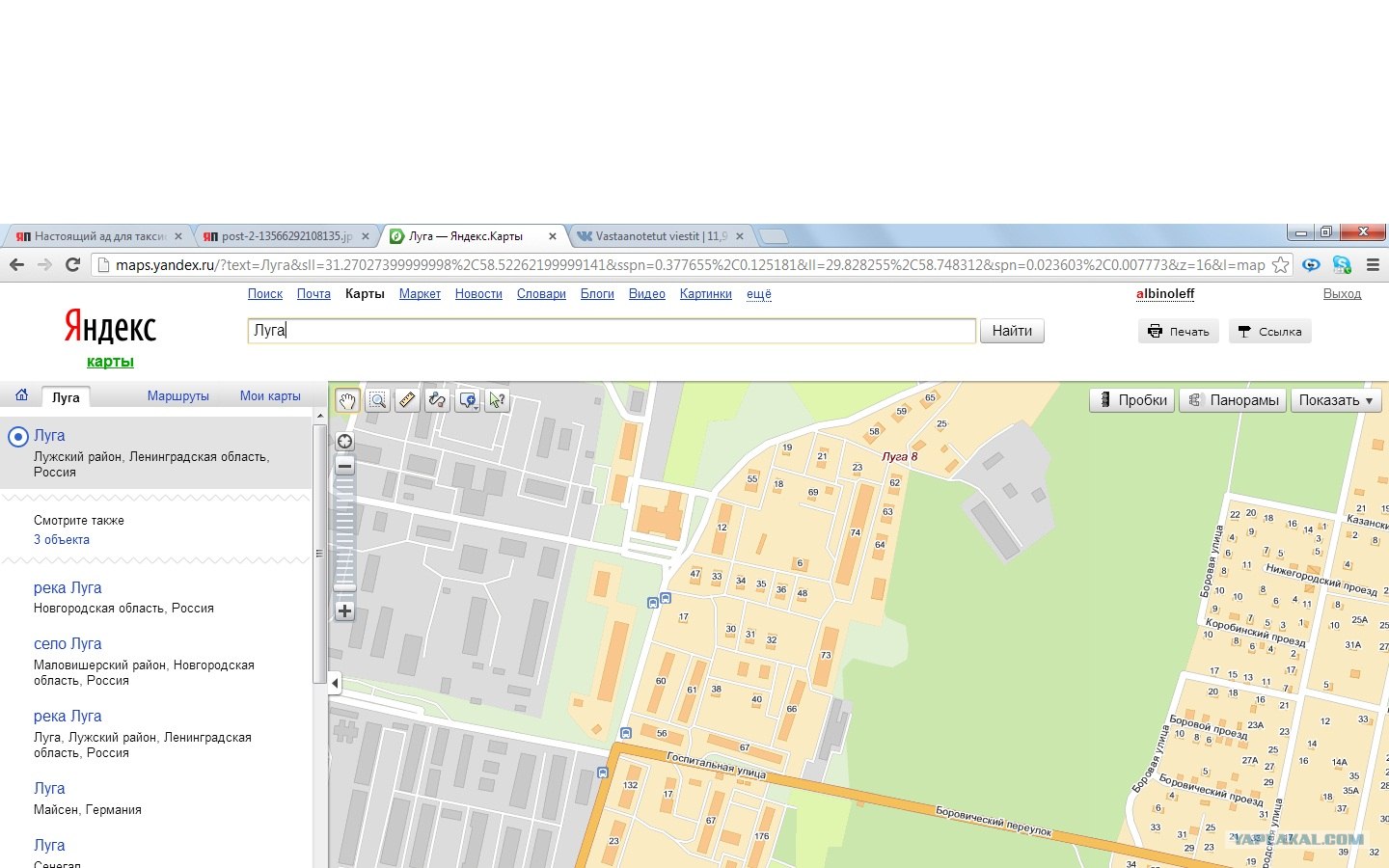
Task: Click the search field containing Луга
Action: tap(612, 331)
